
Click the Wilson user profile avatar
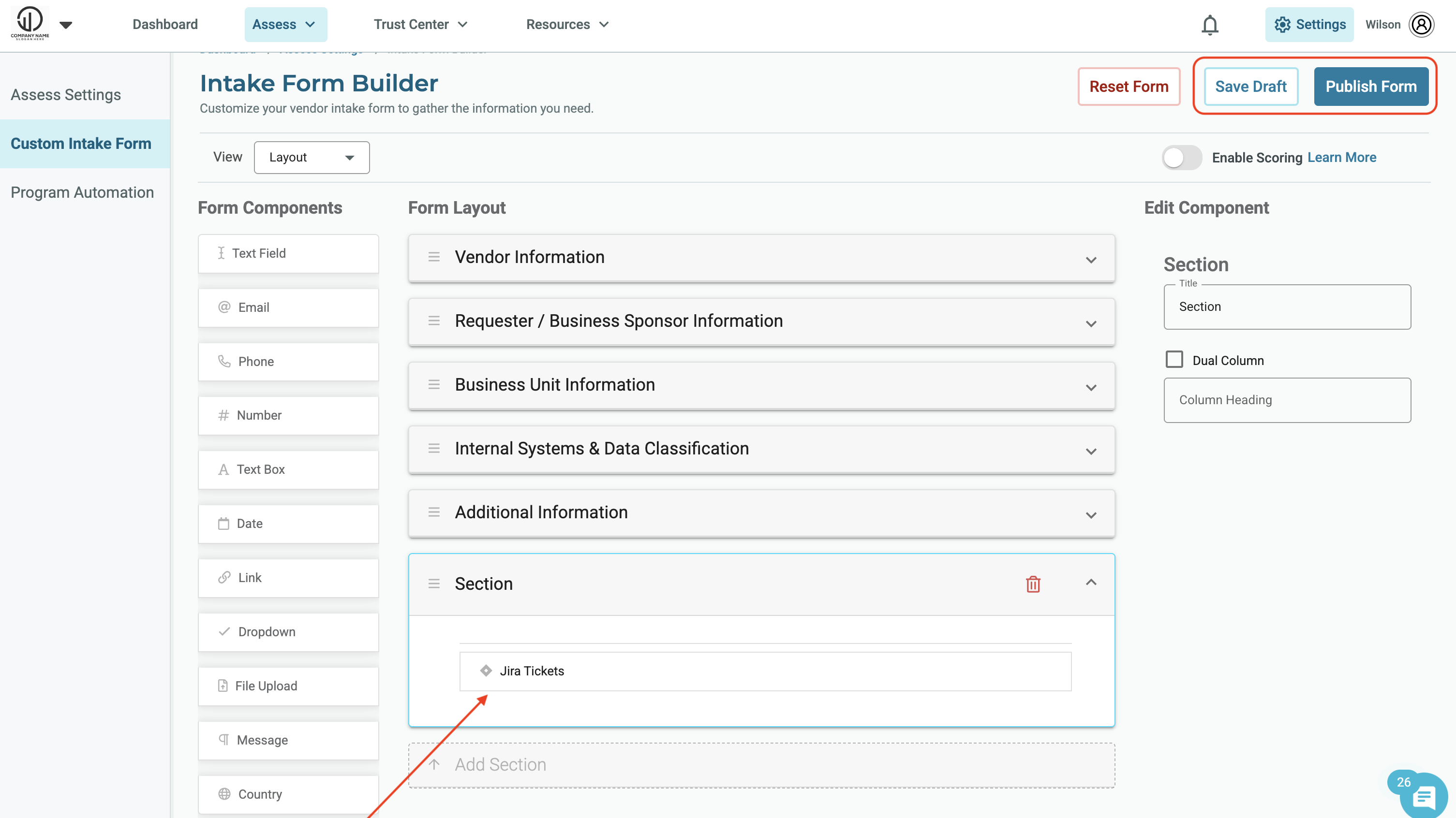[1421, 25]
